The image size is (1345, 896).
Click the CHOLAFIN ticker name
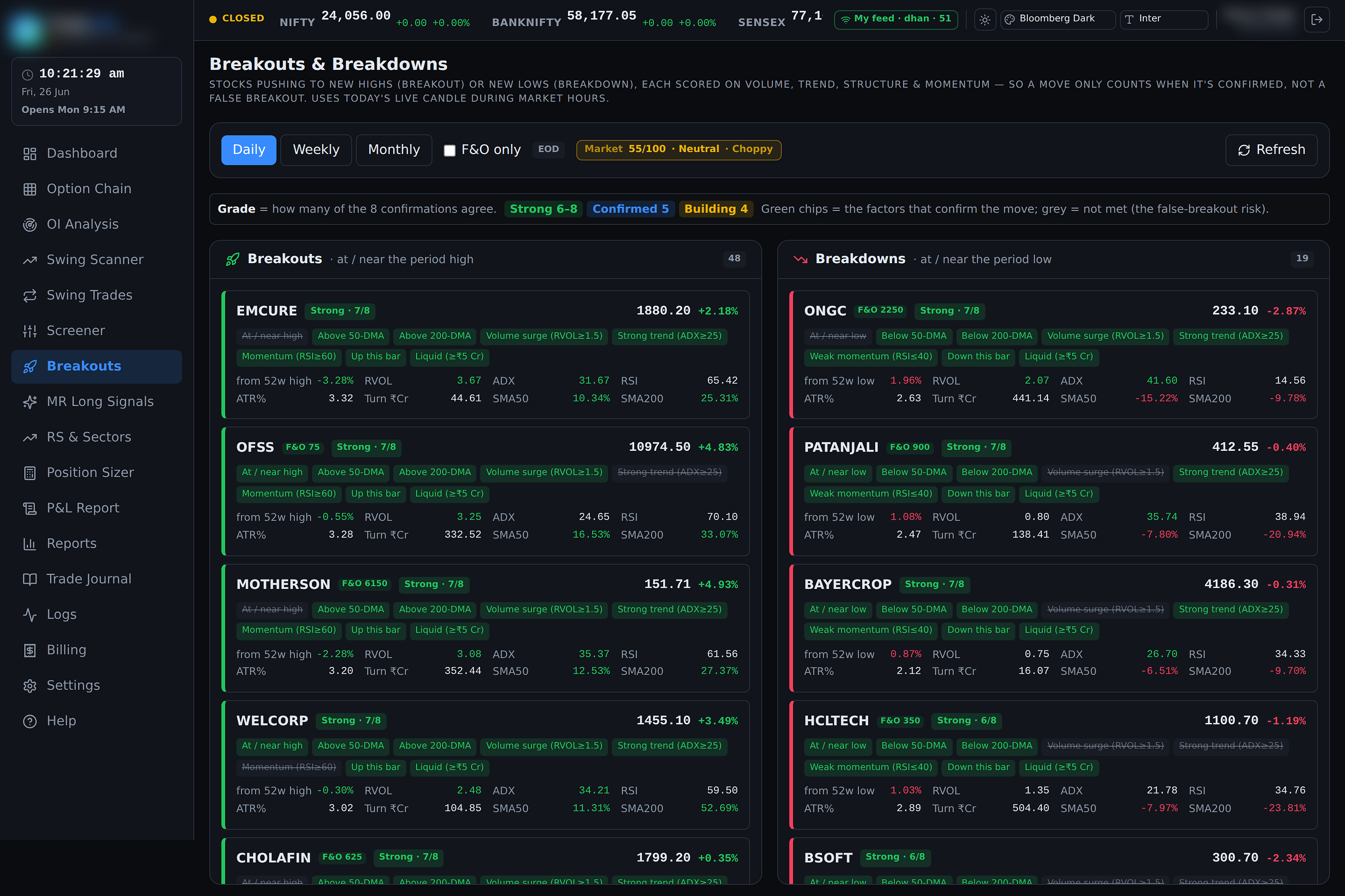pos(273,858)
